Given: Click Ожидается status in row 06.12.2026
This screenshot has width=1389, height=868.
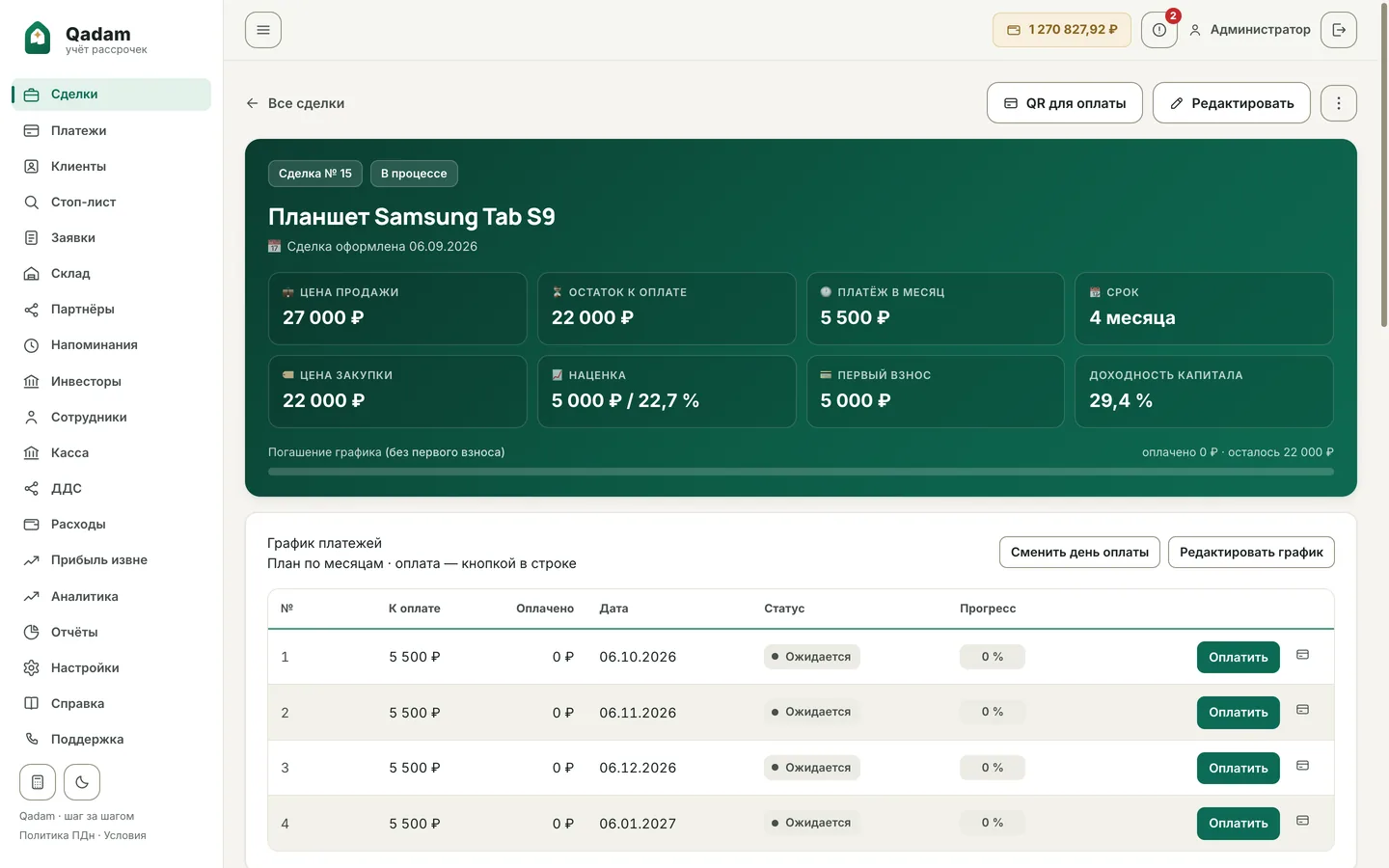Looking at the screenshot, I should (x=812, y=768).
